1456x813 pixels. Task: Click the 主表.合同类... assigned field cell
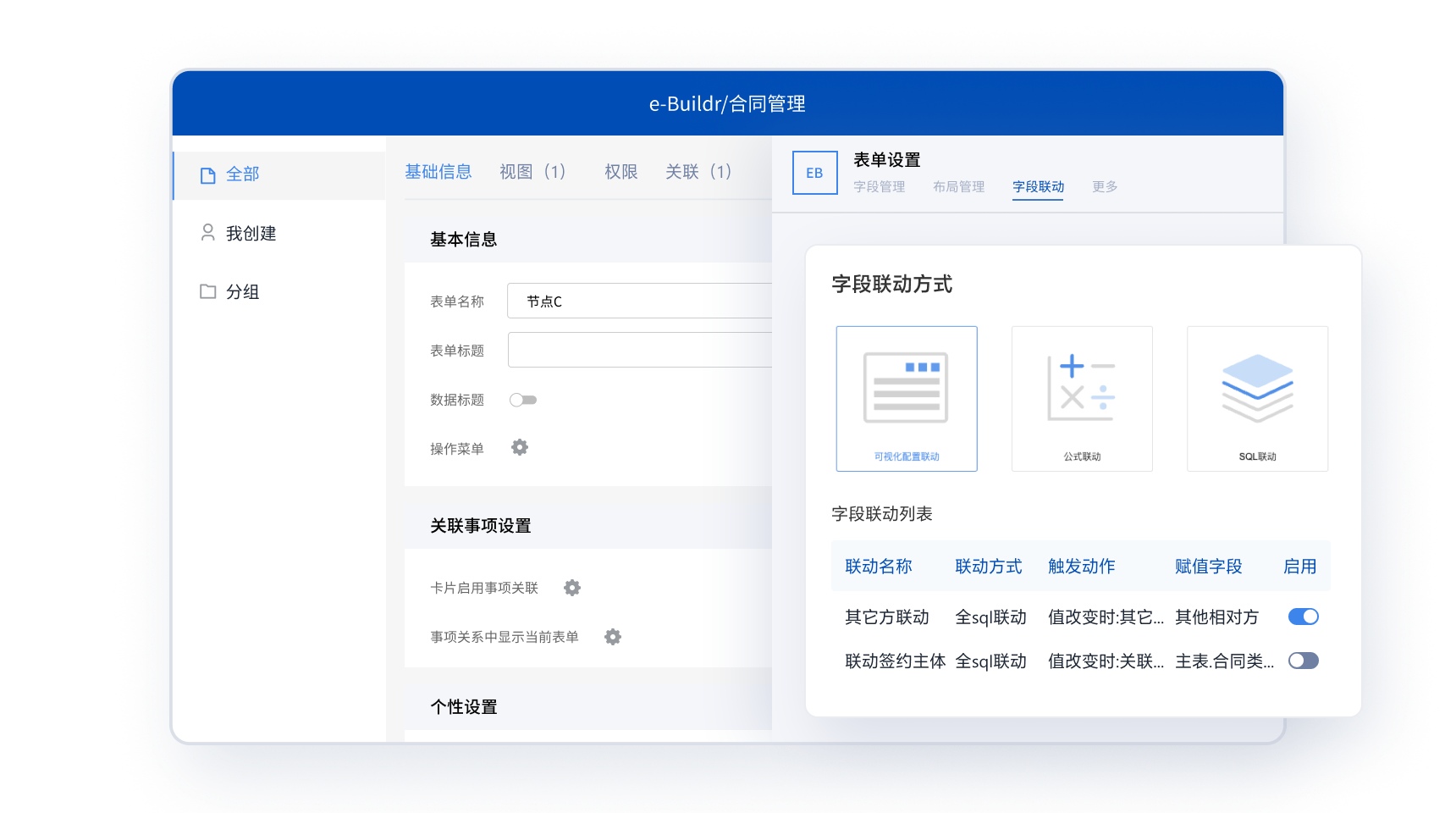(x=1225, y=661)
